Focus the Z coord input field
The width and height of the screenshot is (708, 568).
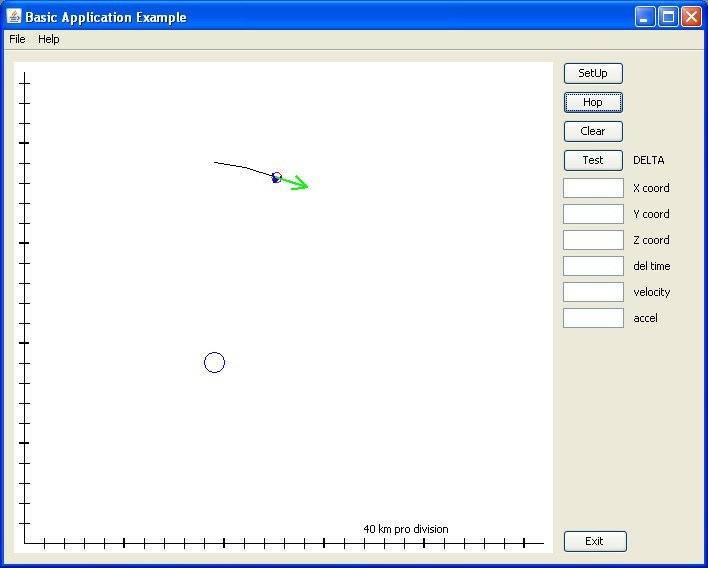(x=593, y=240)
